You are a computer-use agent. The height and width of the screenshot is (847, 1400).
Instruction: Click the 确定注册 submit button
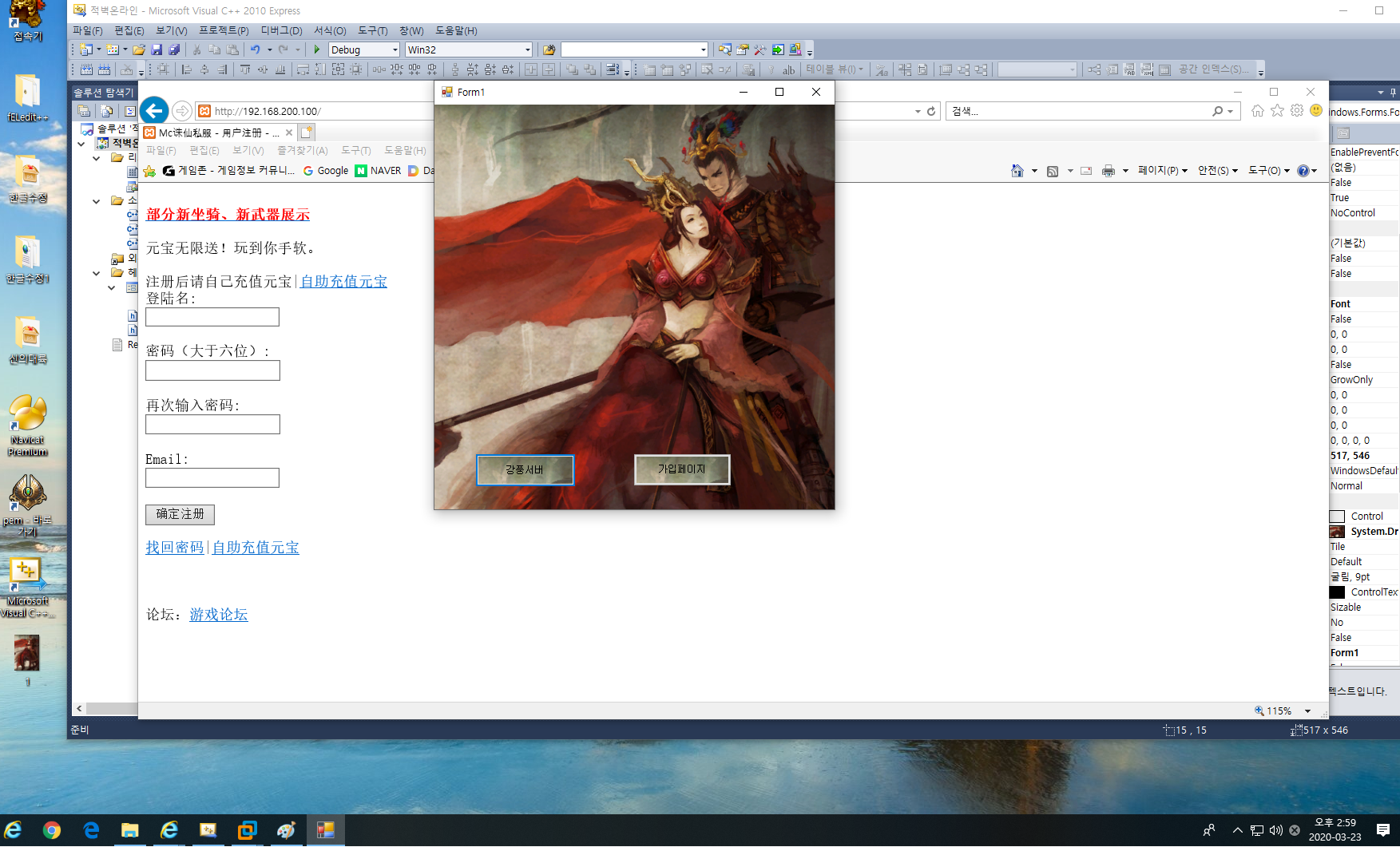(x=180, y=514)
